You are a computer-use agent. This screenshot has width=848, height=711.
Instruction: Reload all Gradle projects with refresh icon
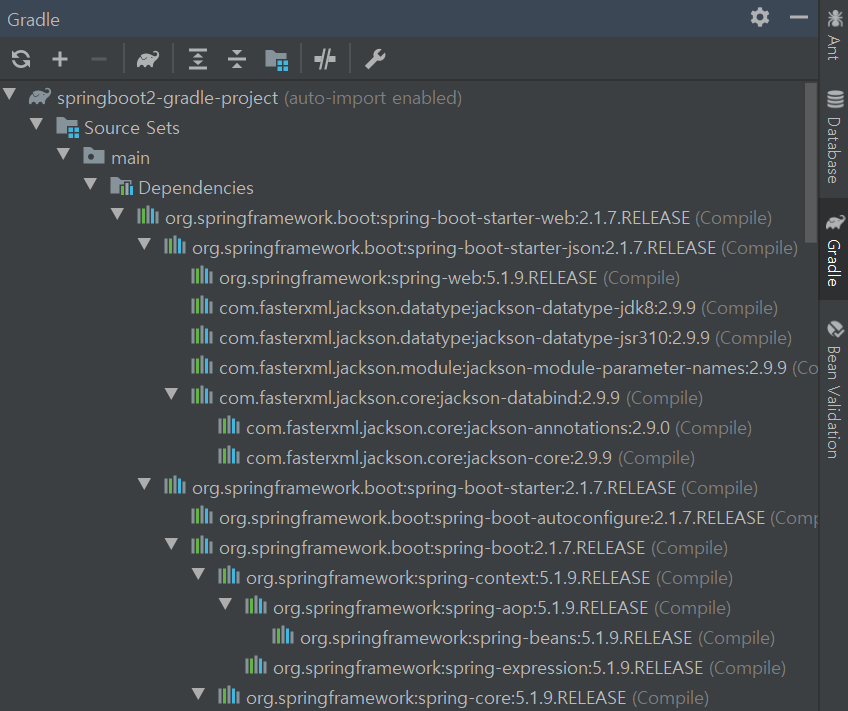tap(21, 59)
